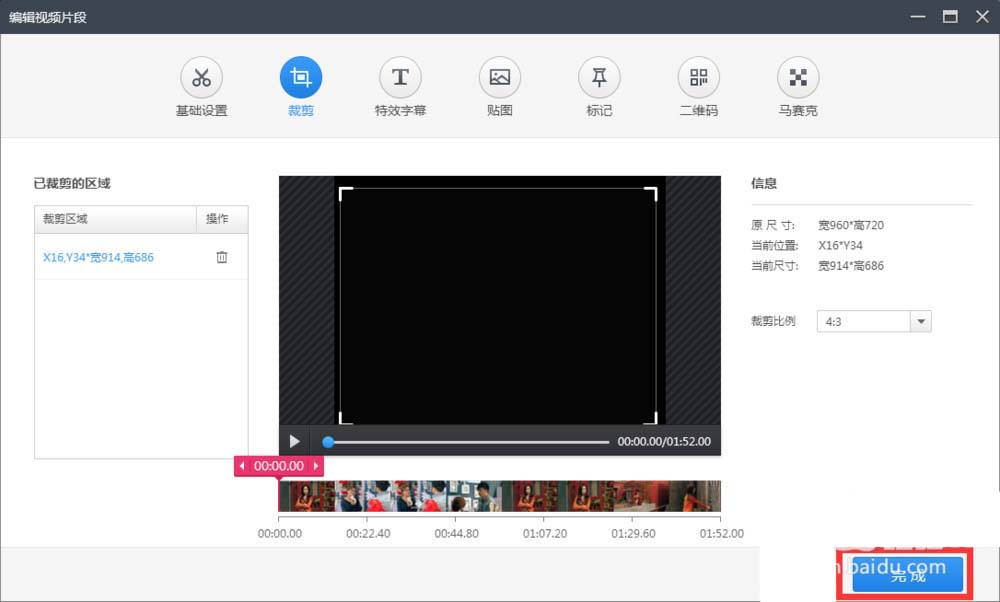This screenshot has width=1000, height=602.
Task: Click the top-left crop corner handle
Action: click(345, 193)
